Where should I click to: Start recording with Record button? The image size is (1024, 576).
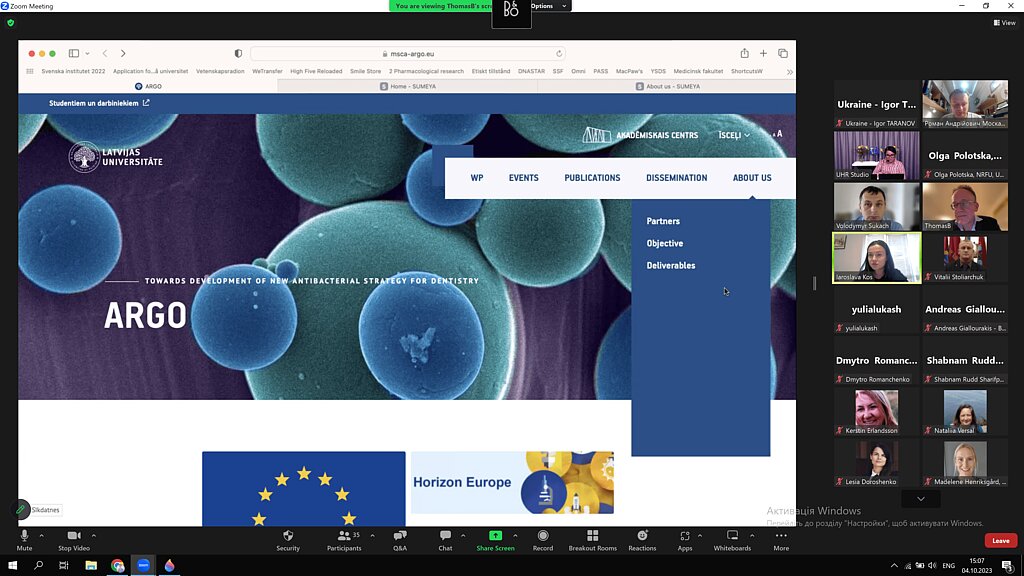pos(543,540)
